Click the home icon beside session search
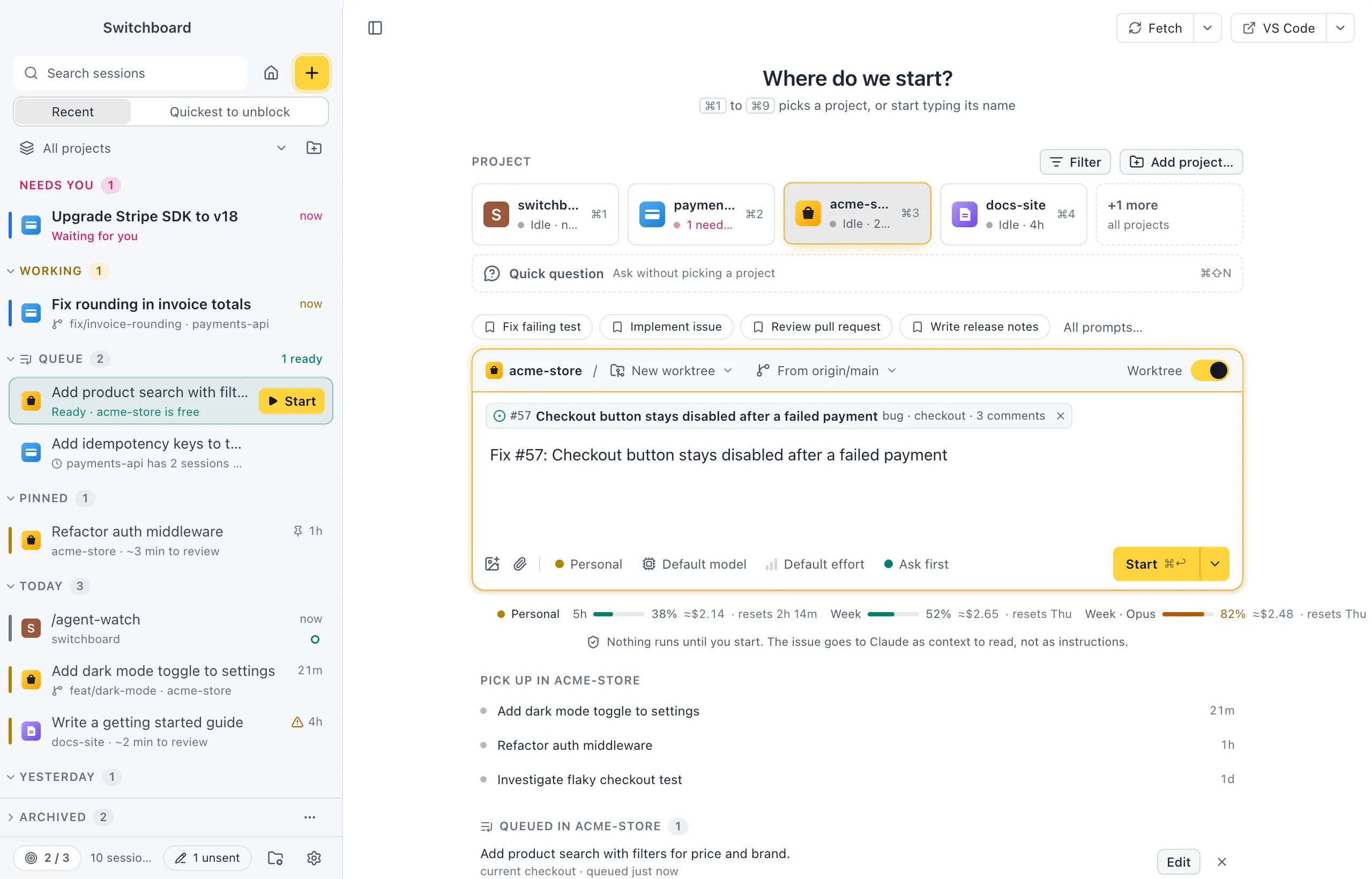Screen dimensions: 1372x879 tap(271, 73)
